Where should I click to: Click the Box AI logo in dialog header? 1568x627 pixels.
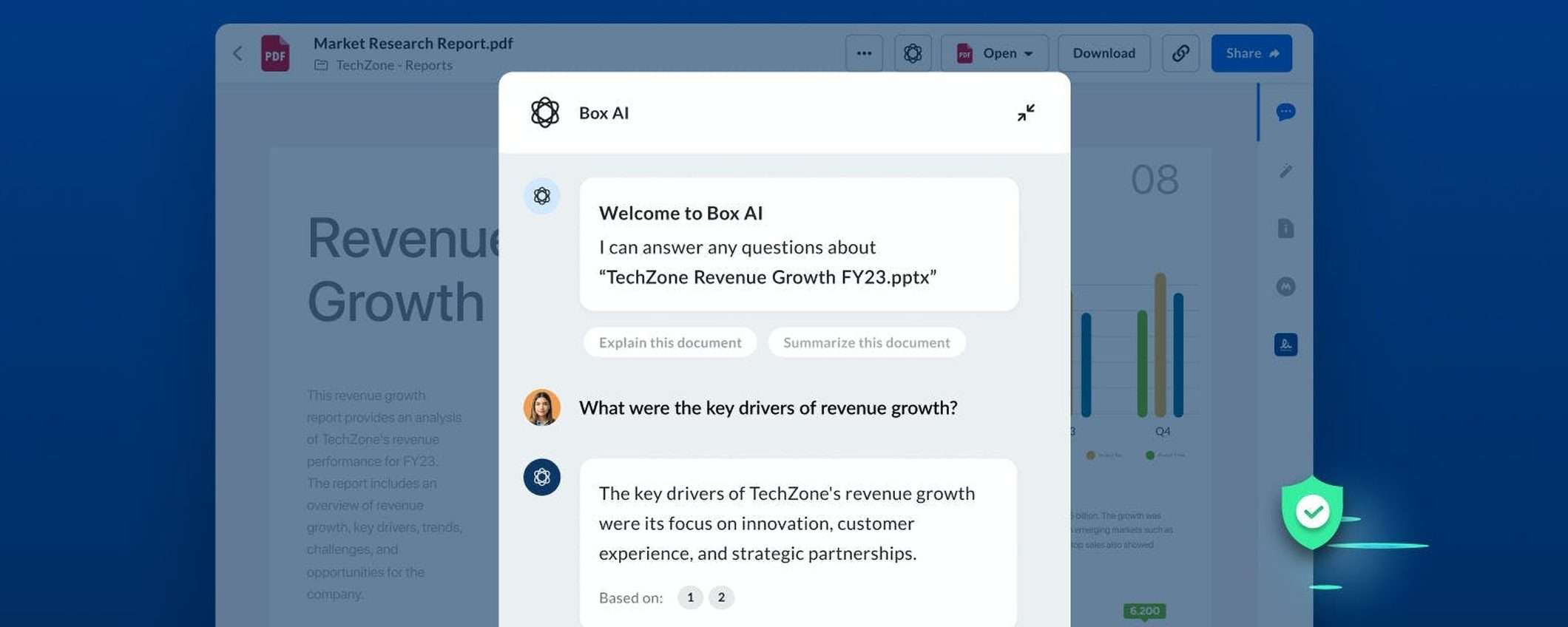tap(545, 112)
